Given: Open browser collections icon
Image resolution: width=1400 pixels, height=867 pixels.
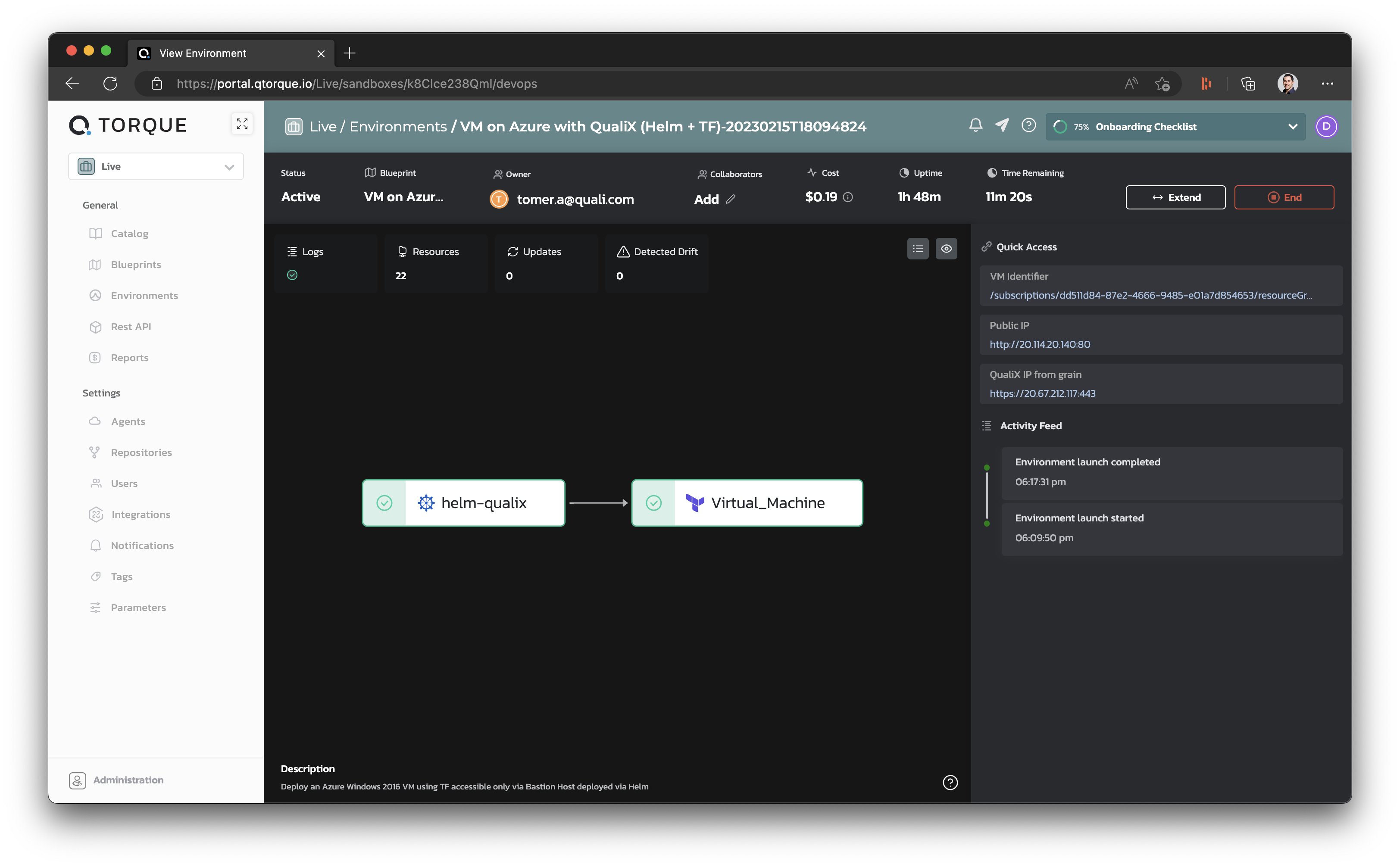Looking at the screenshot, I should (1249, 84).
